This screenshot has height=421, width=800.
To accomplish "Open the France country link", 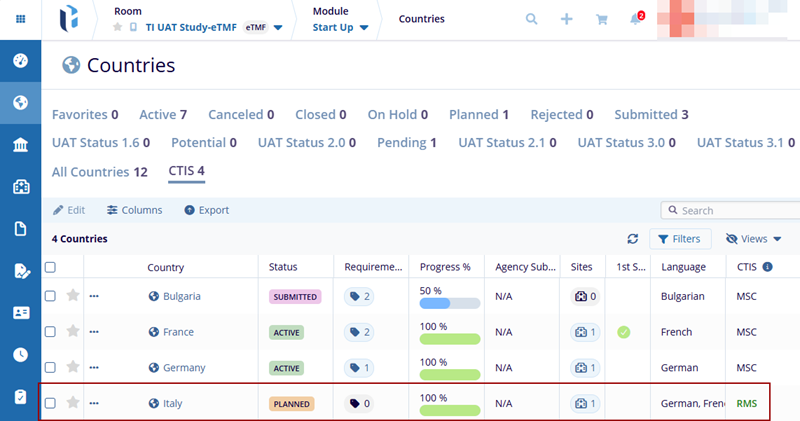I will [x=178, y=332].
